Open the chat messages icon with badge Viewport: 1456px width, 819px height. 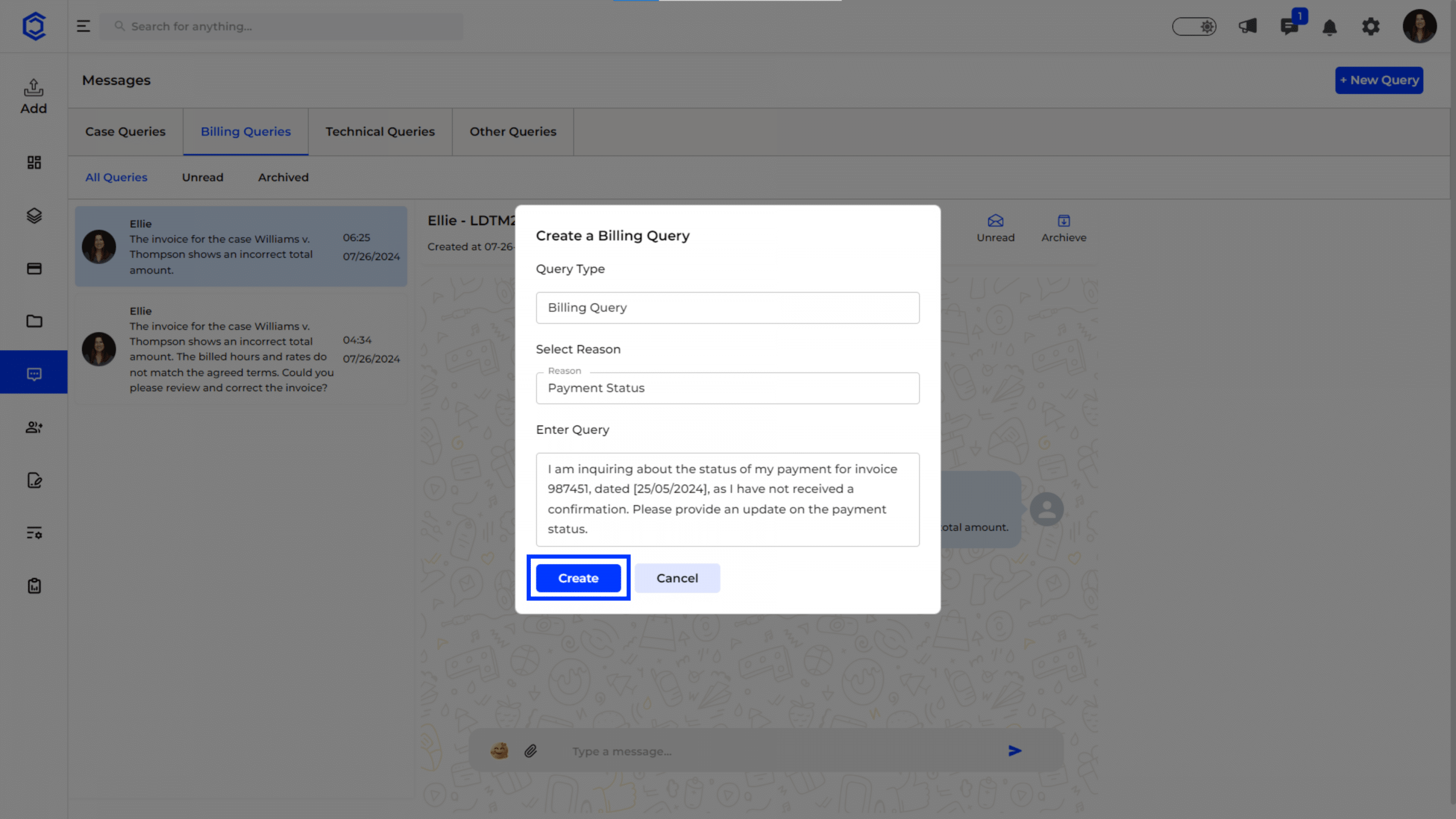pos(1289,27)
